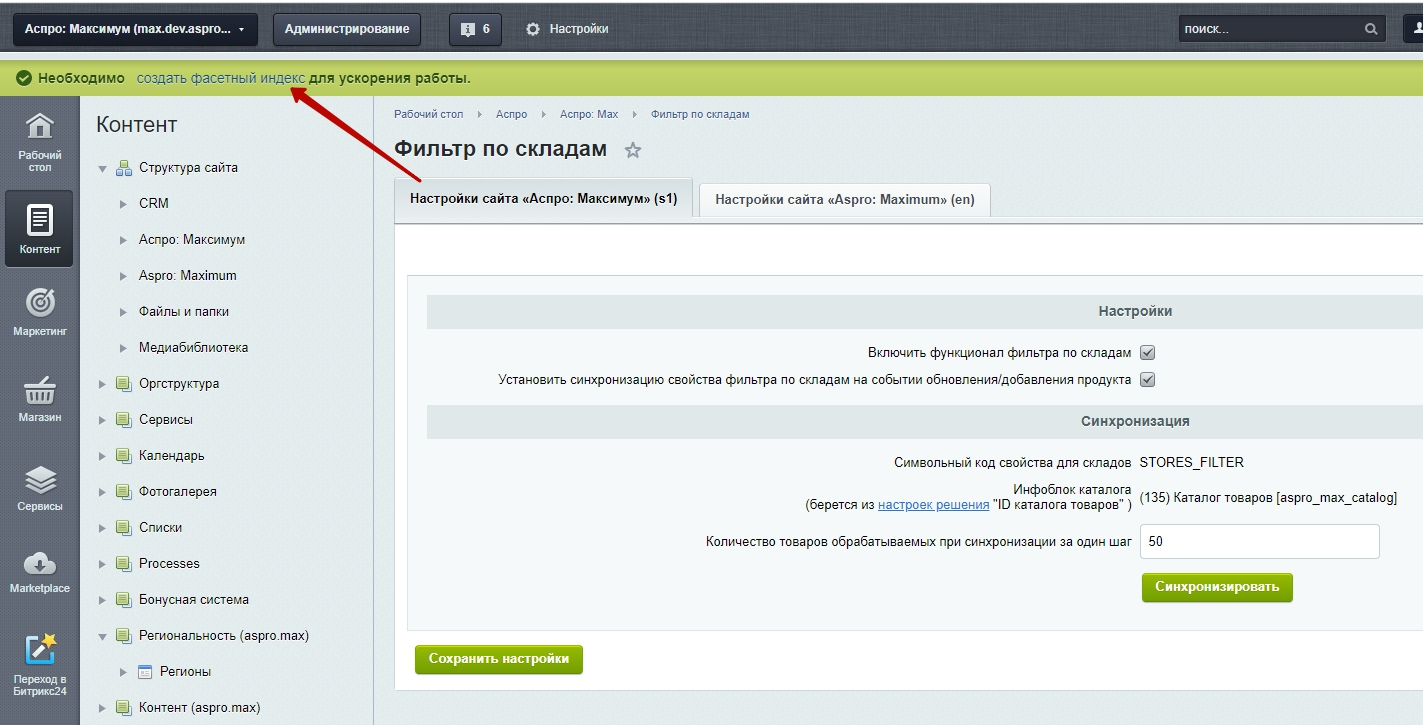The width and height of the screenshot is (1423, 725).
Task: Click Сохранить настройки button
Action: click(x=499, y=659)
